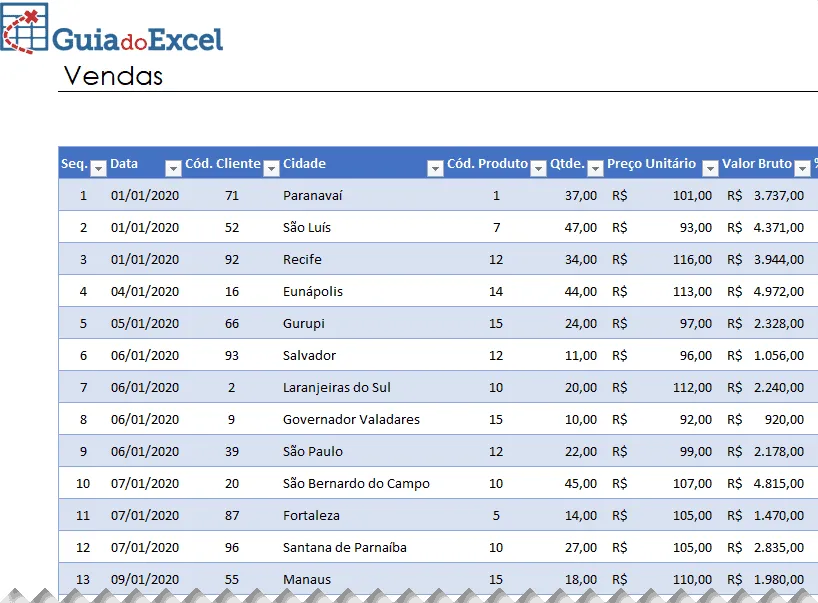Select the Paranavaí city cell

362,195
